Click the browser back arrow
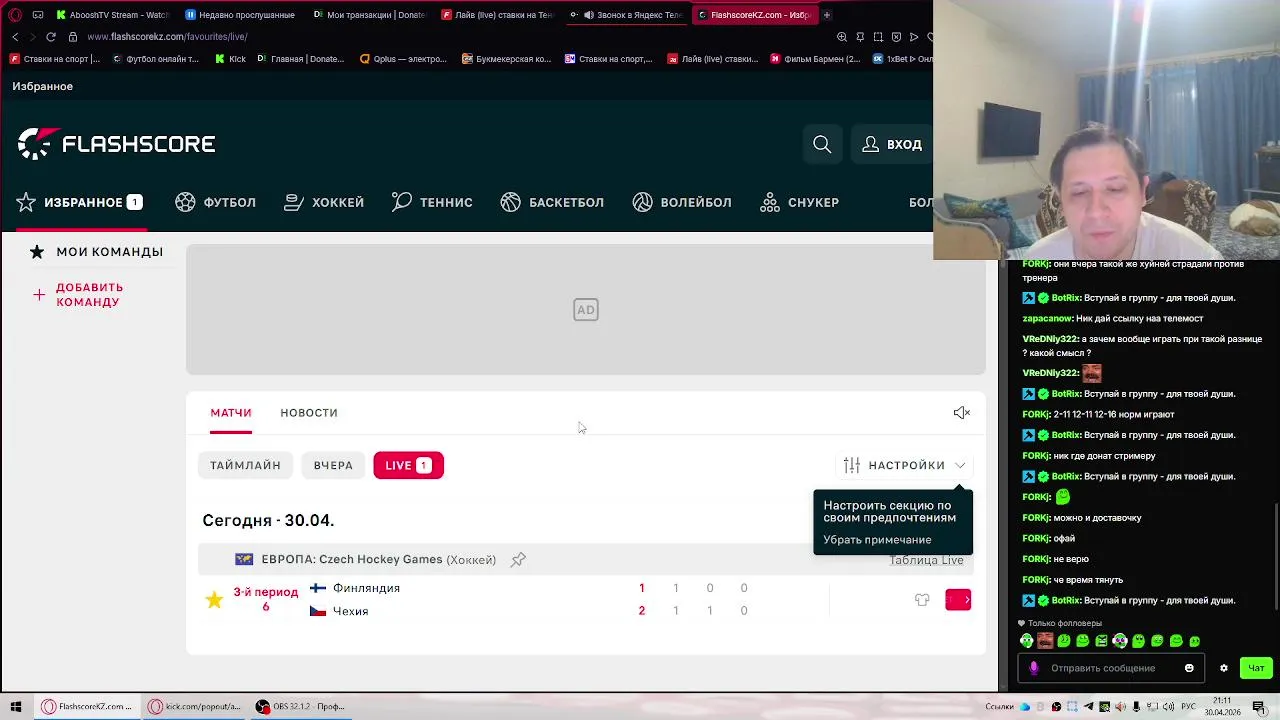This screenshot has height=720, width=1280. coord(15,37)
